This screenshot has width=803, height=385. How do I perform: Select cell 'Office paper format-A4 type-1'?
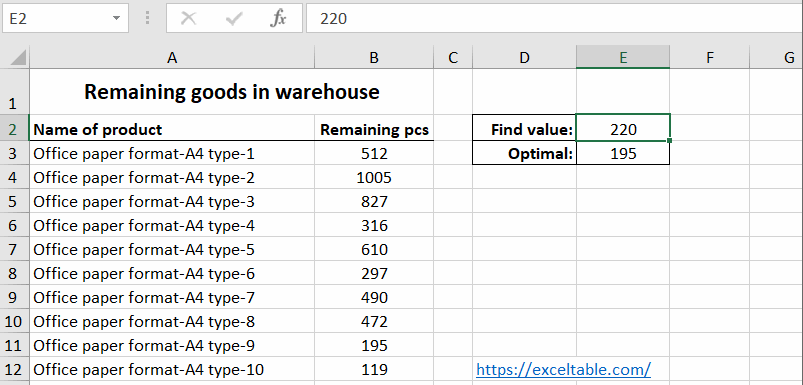click(x=172, y=153)
